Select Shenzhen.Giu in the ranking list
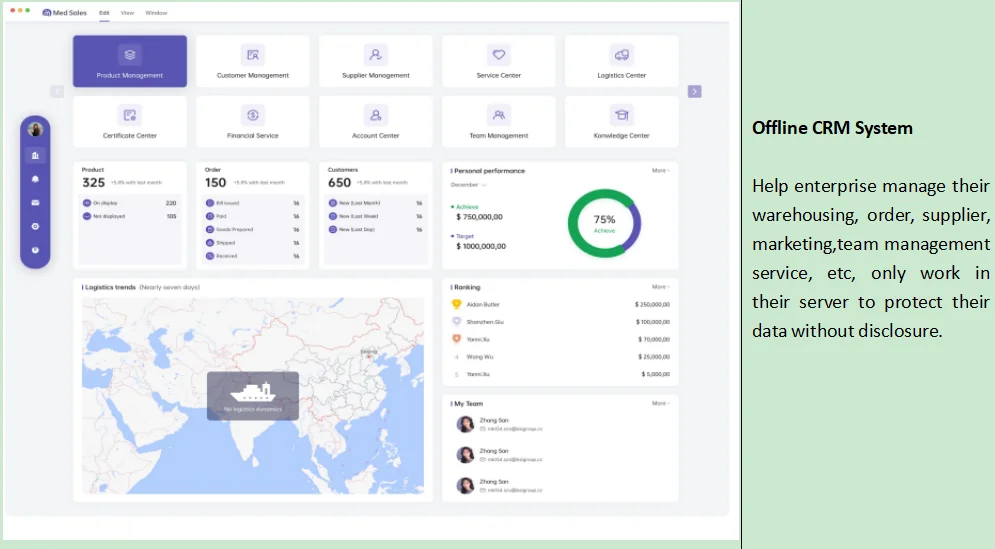Image resolution: width=995 pixels, height=549 pixels. 560,322
